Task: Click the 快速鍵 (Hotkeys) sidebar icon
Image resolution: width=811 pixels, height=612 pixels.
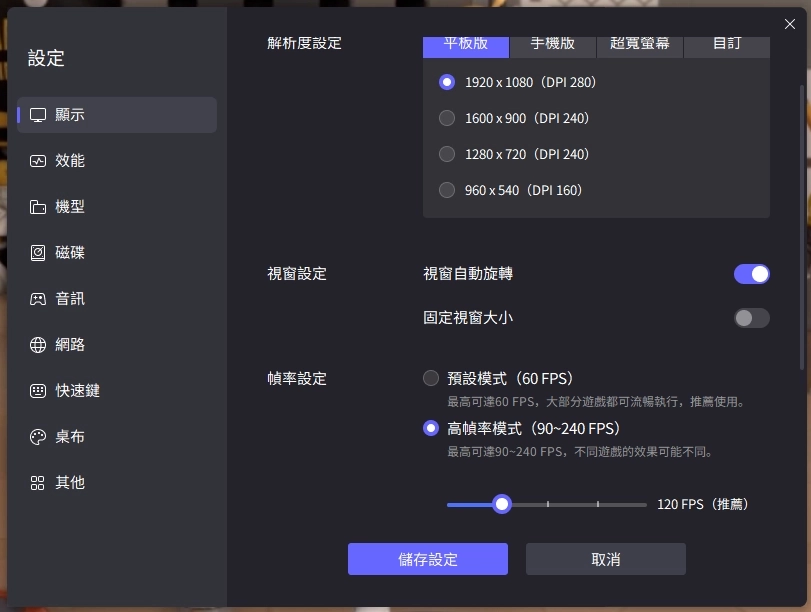Action: (x=36, y=390)
